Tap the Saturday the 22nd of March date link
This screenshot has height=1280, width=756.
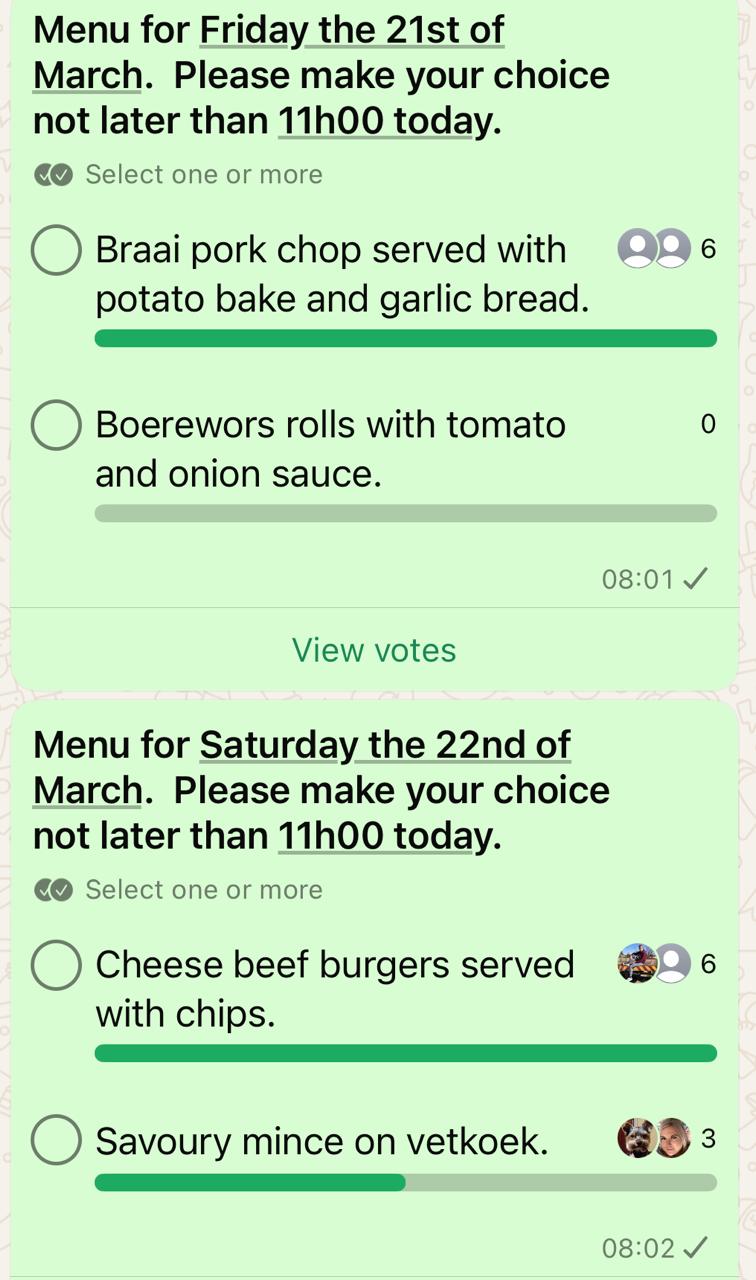(384, 745)
